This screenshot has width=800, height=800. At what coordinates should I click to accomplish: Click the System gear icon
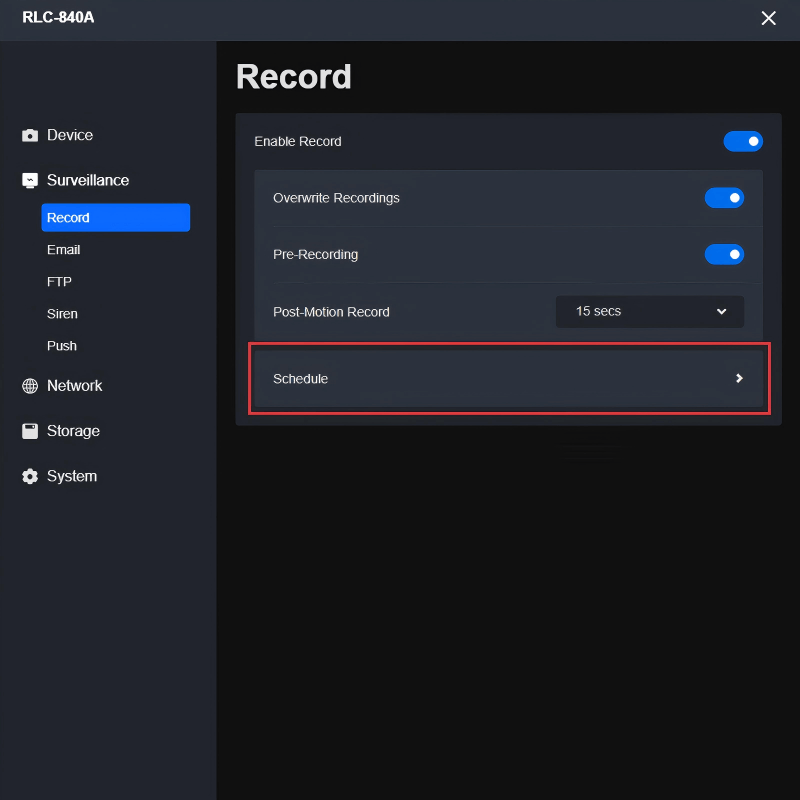[30, 476]
